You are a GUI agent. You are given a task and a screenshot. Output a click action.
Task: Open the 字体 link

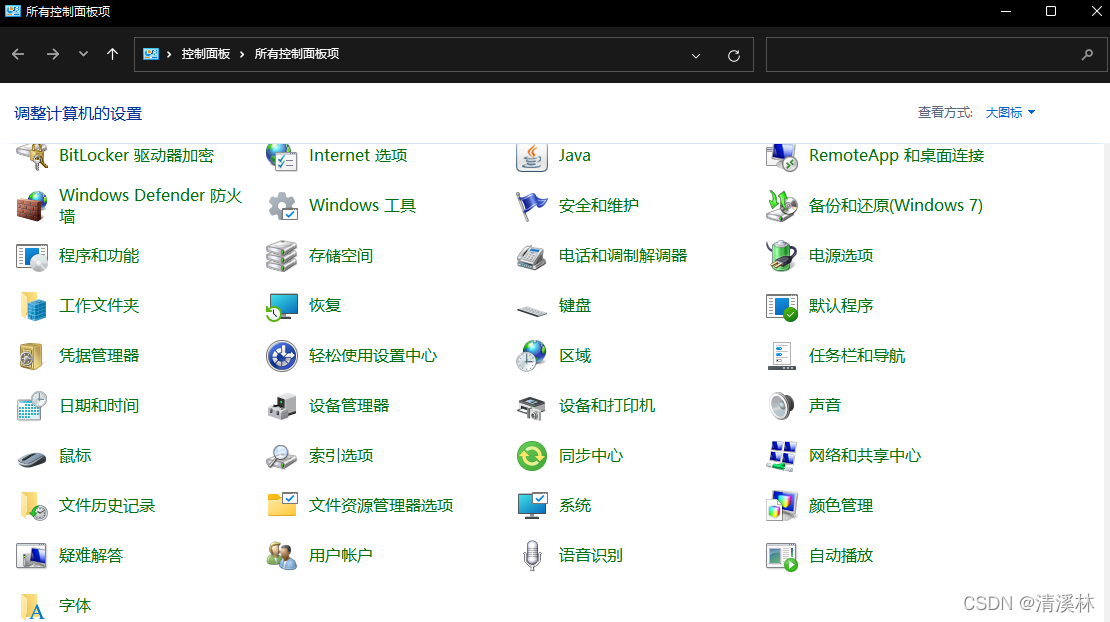click(75, 606)
